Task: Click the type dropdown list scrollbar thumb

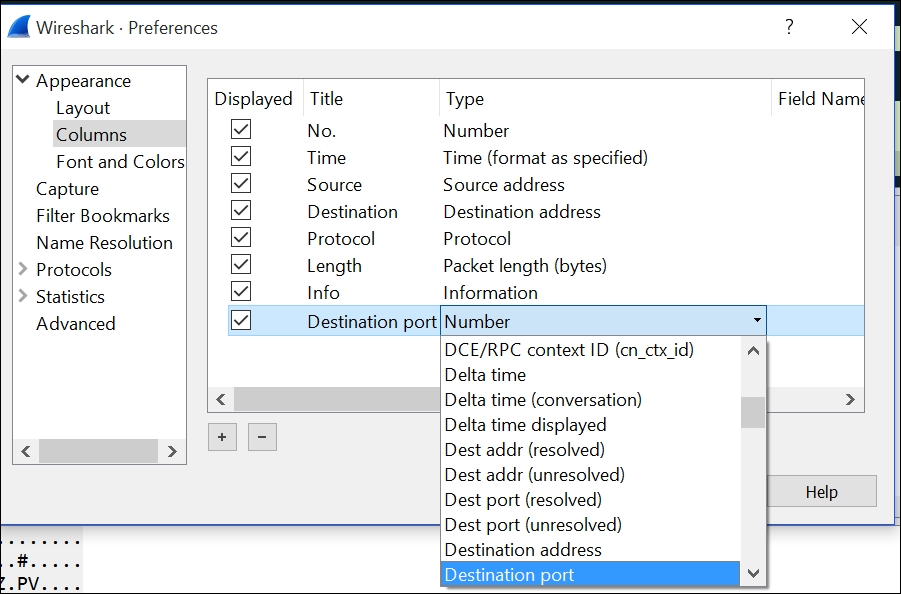Action: pos(753,412)
